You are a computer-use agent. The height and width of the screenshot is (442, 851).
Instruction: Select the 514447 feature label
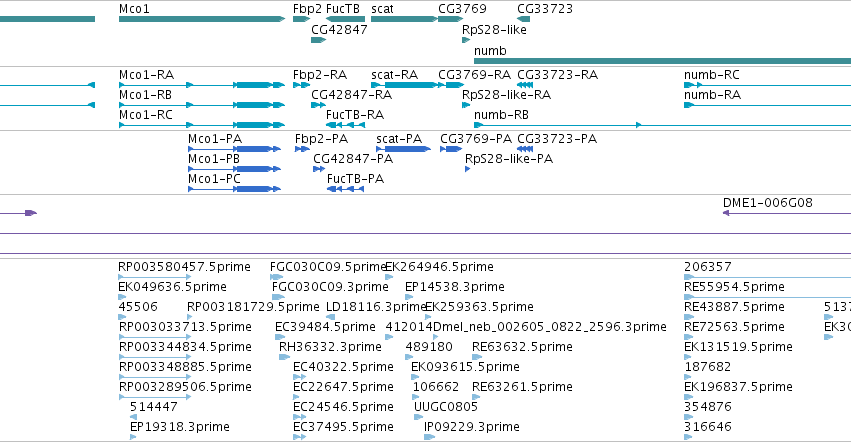tap(154, 407)
